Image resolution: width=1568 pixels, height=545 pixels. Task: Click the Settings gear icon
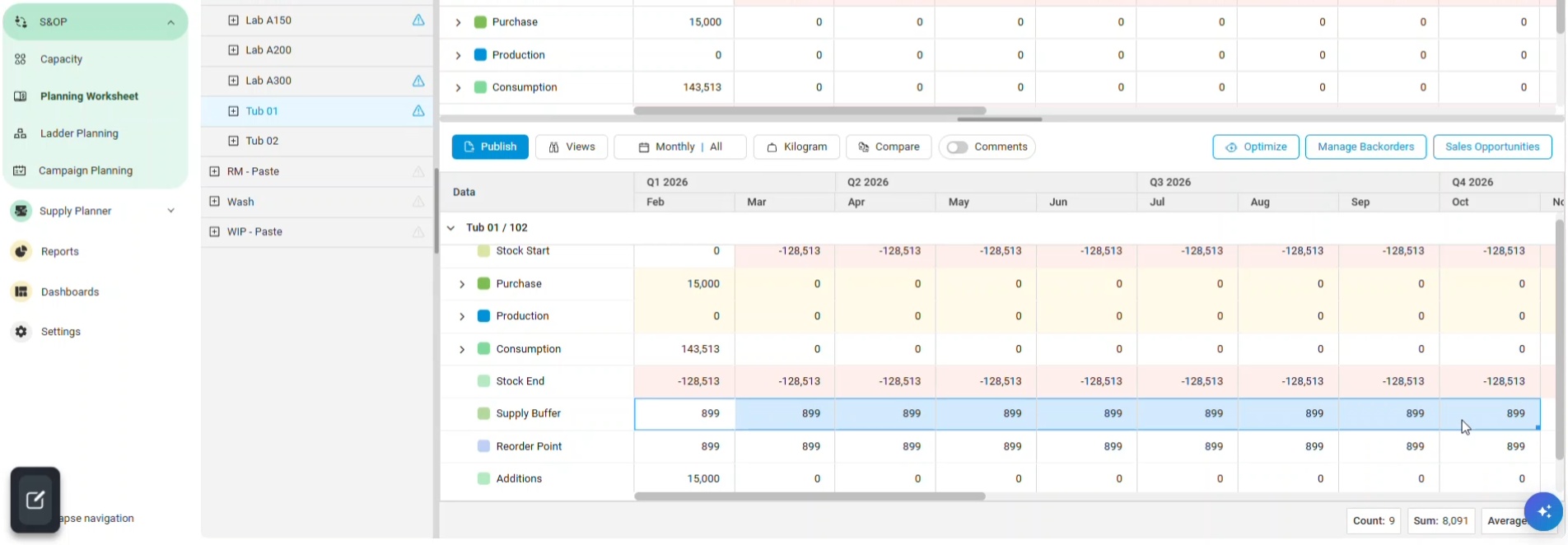[x=21, y=332]
